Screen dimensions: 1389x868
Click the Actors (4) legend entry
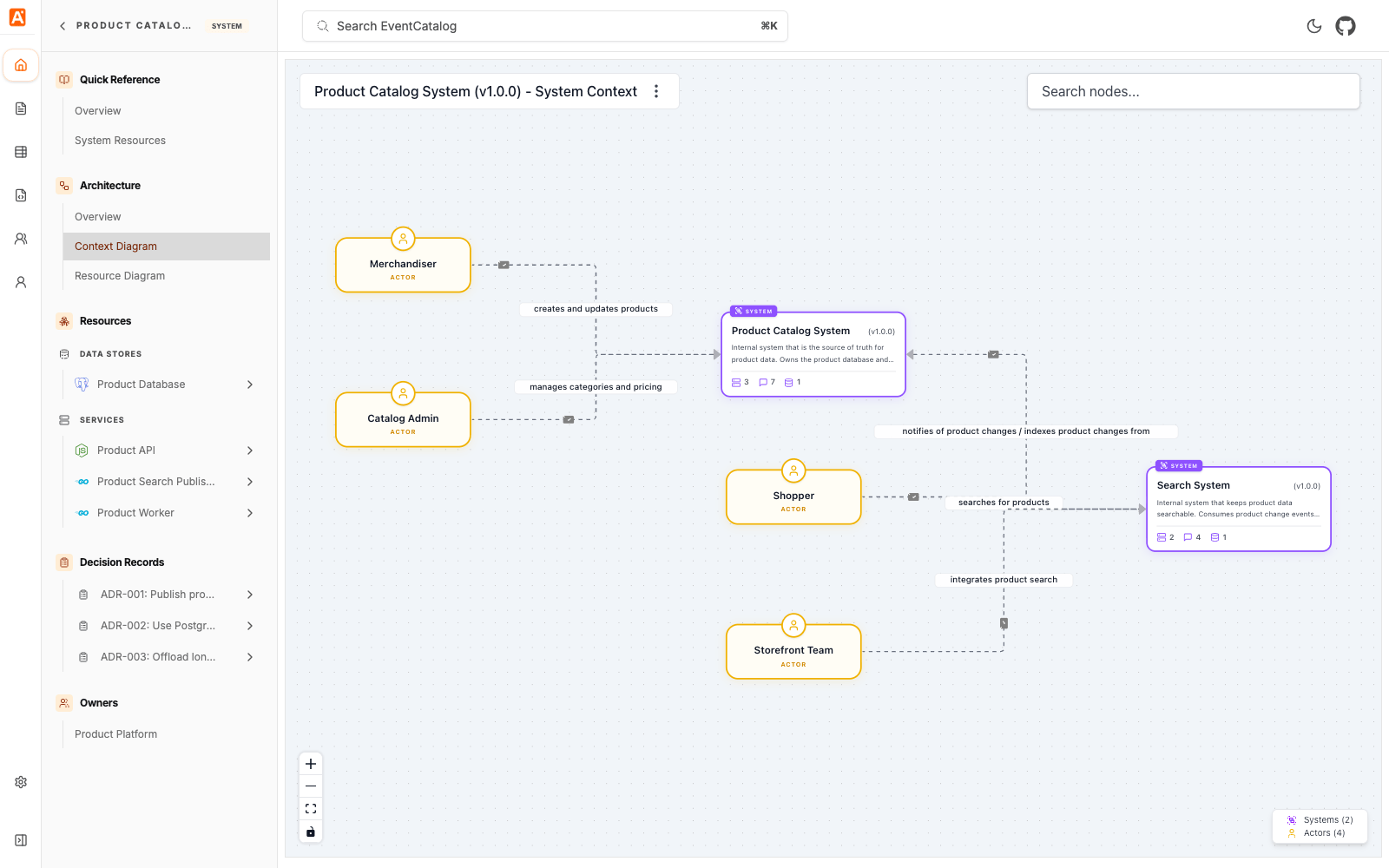tap(1316, 833)
